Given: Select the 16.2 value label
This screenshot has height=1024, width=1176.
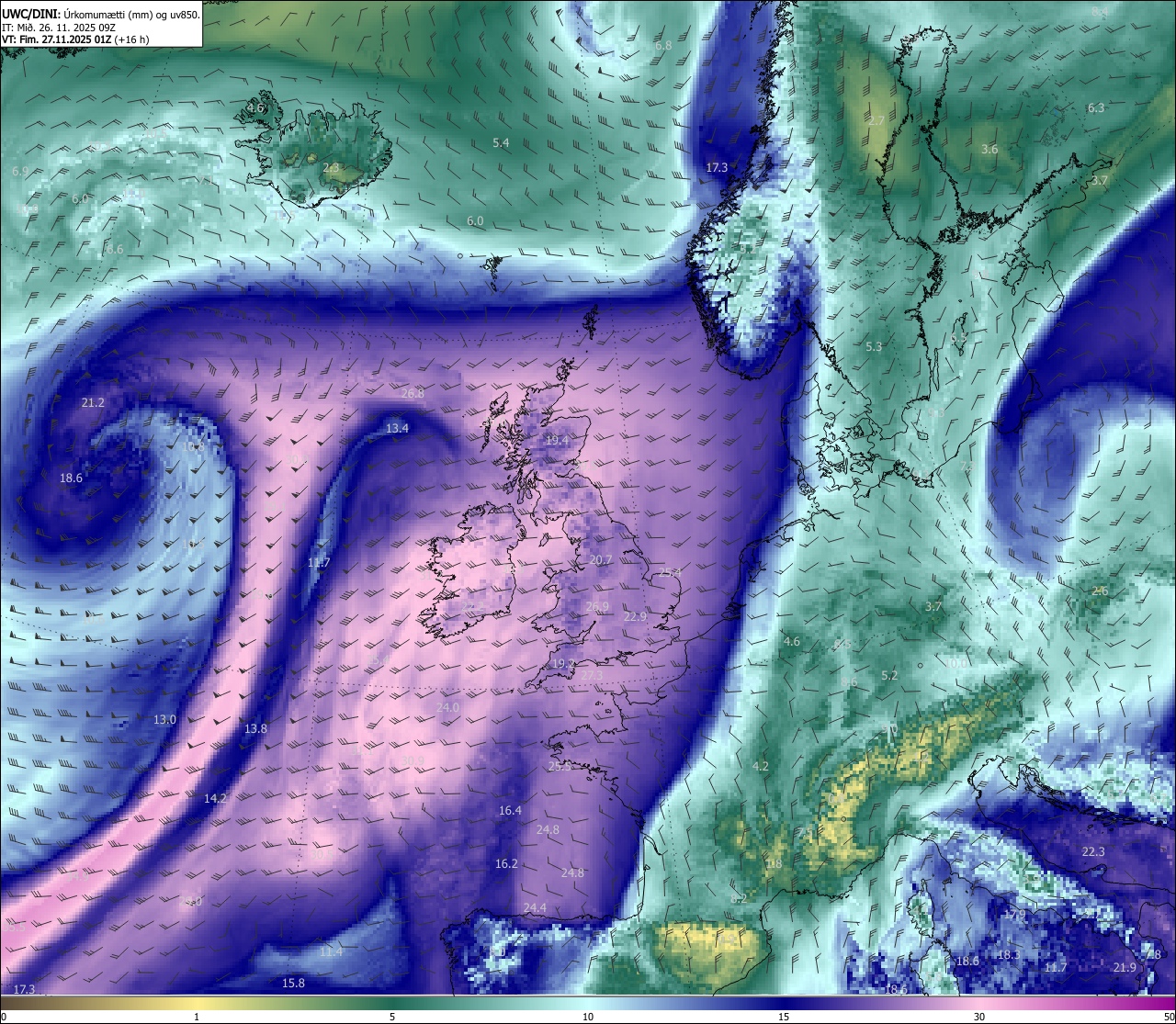Looking at the screenshot, I should coord(506,864).
